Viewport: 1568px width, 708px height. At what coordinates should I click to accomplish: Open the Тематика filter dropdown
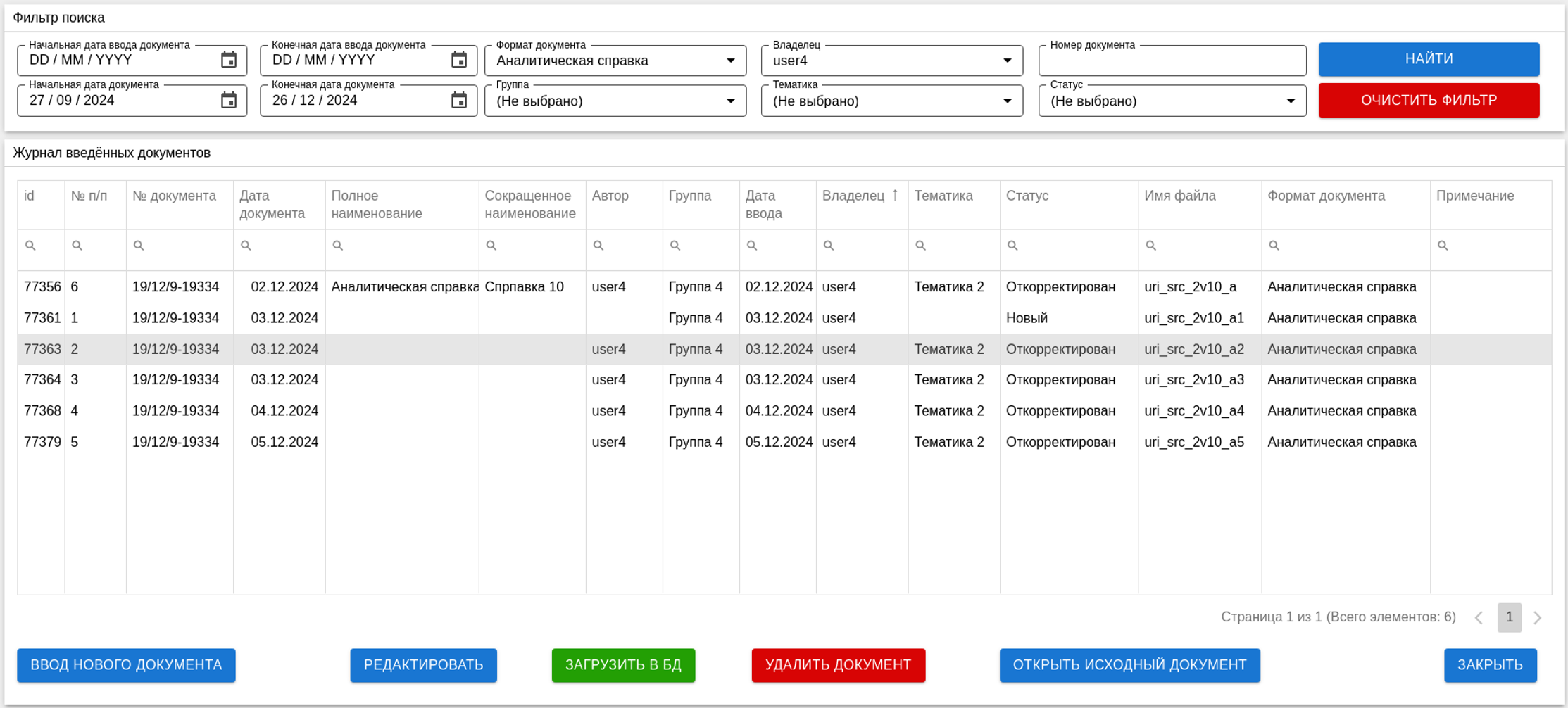[1007, 101]
